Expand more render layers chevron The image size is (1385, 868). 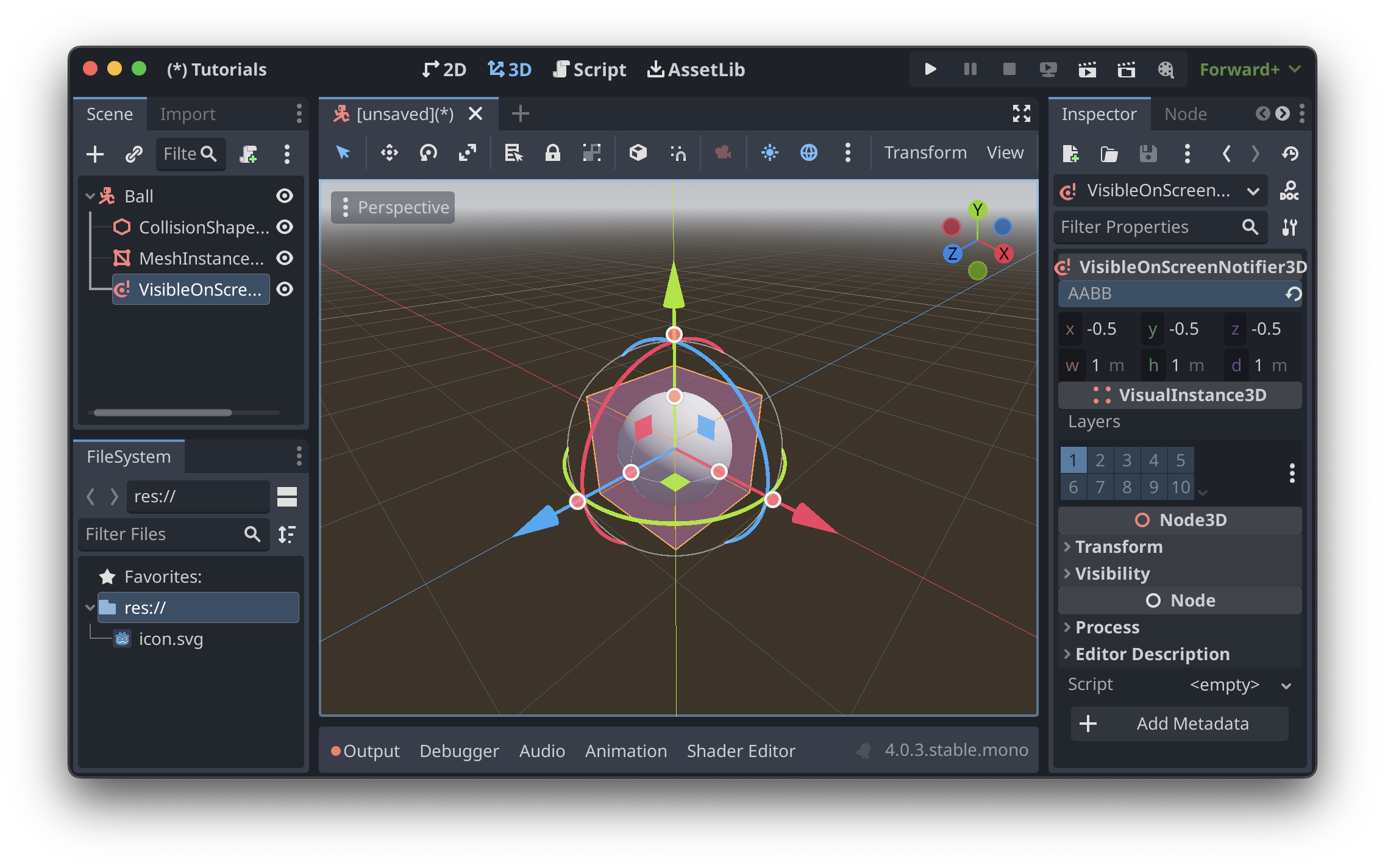1203,492
